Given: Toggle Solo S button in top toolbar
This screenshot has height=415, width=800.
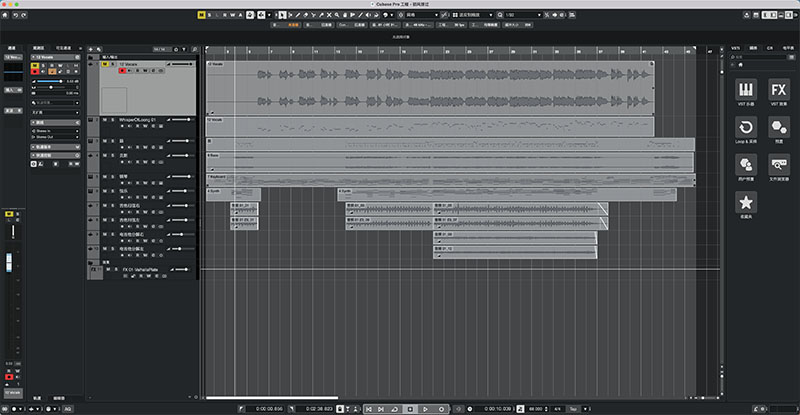Looking at the screenshot, I should tap(209, 15).
